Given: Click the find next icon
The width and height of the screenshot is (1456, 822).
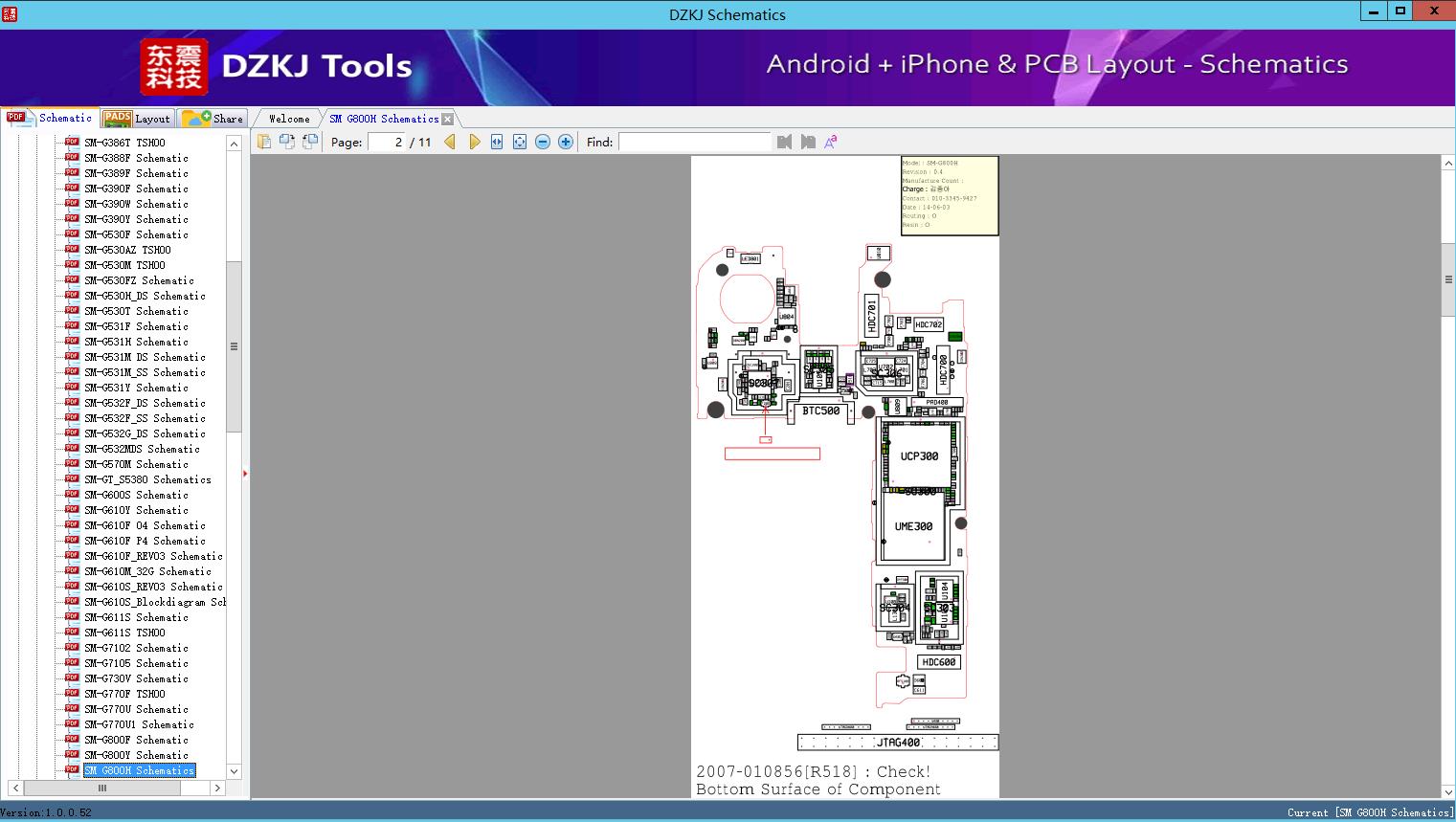Looking at the screenshot, I should (808, 142).
